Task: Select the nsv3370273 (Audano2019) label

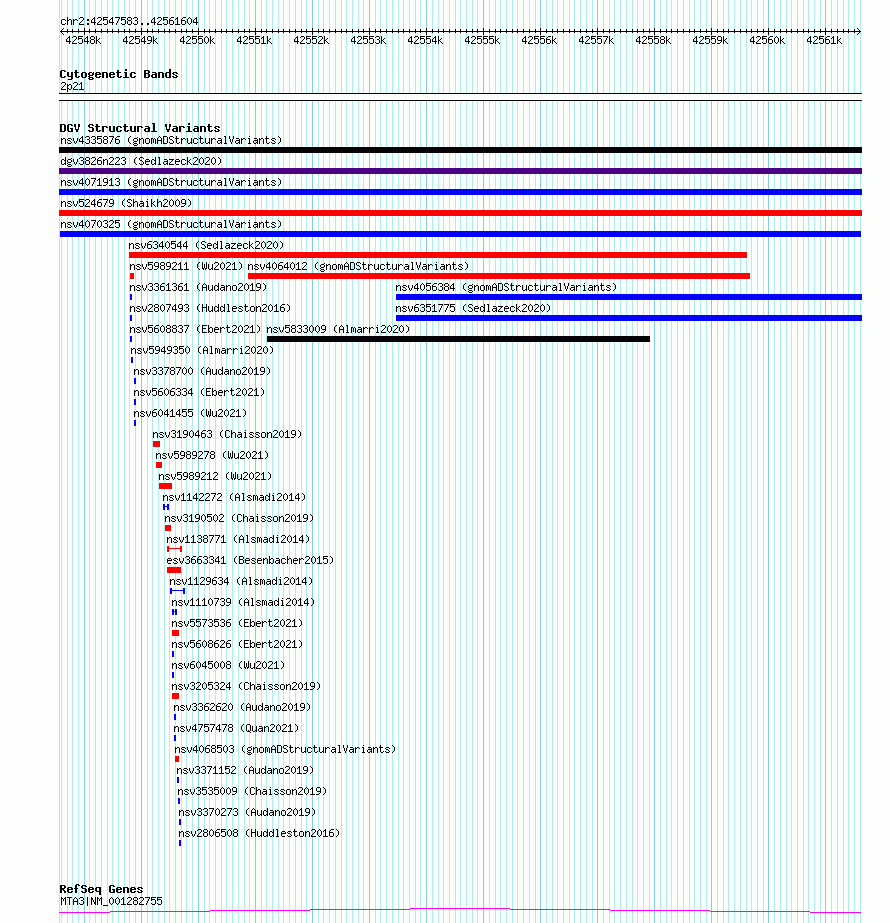Action: pyautogui.click(x=247, y=812)
